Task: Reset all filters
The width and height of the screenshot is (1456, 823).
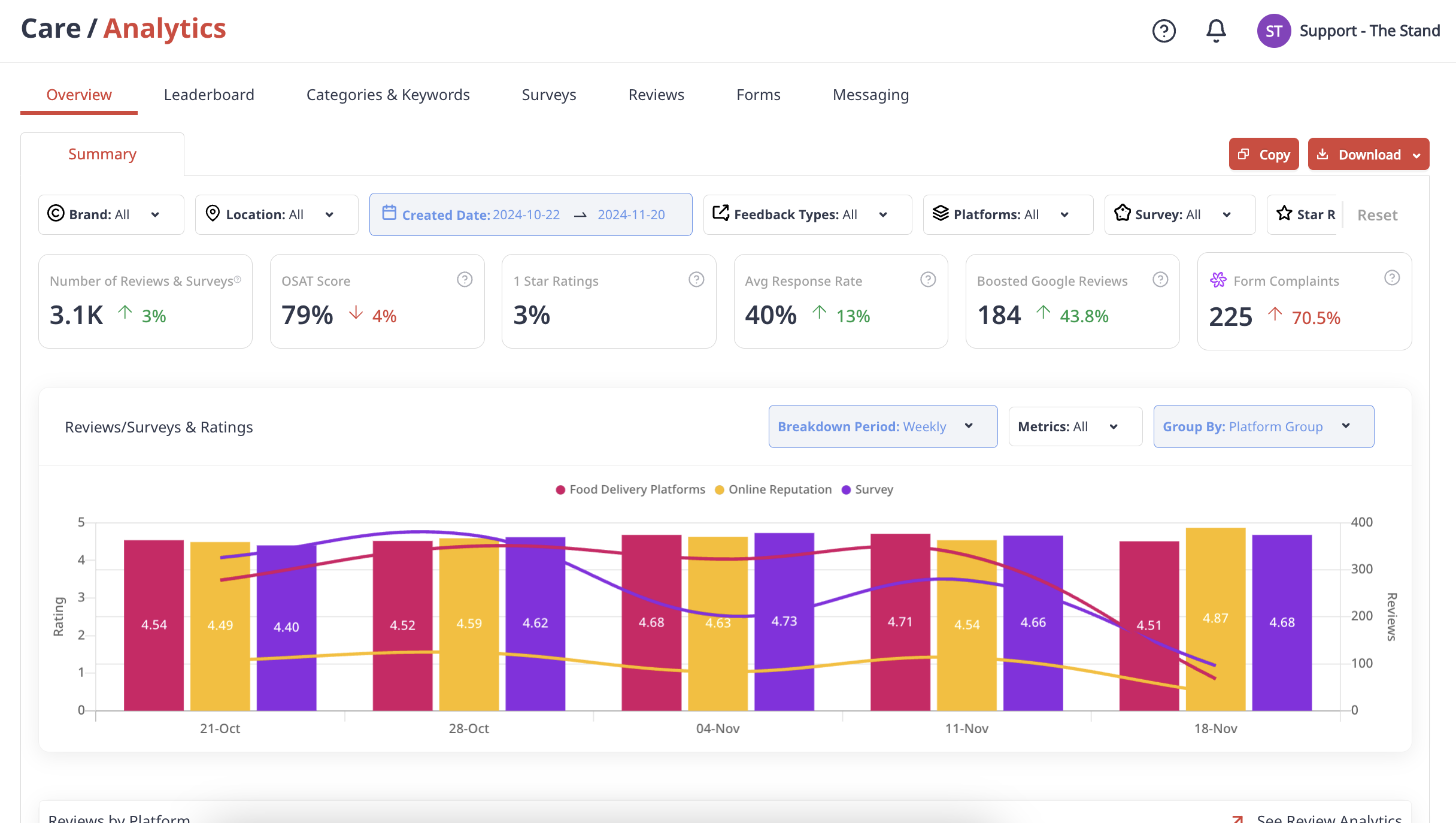Action: (x=1377, y=215)
